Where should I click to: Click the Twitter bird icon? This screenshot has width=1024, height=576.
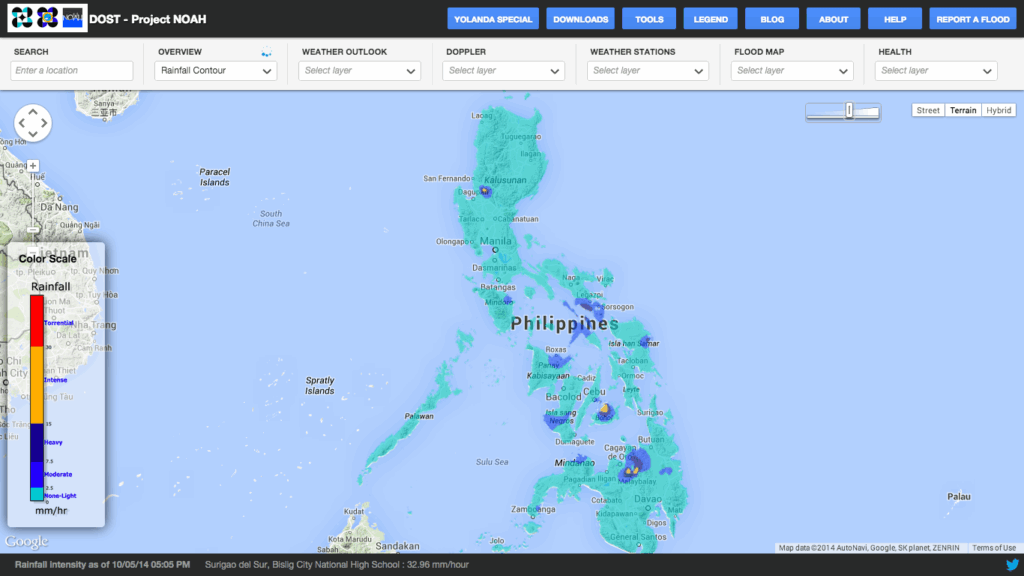[x=1012, y=565]
